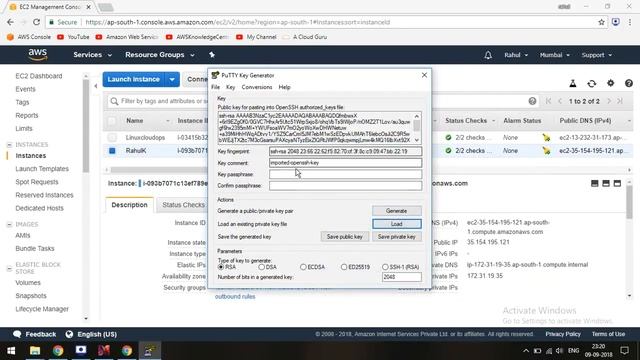
Task: Open the AWS notifications bell
Action: [488, 55]
